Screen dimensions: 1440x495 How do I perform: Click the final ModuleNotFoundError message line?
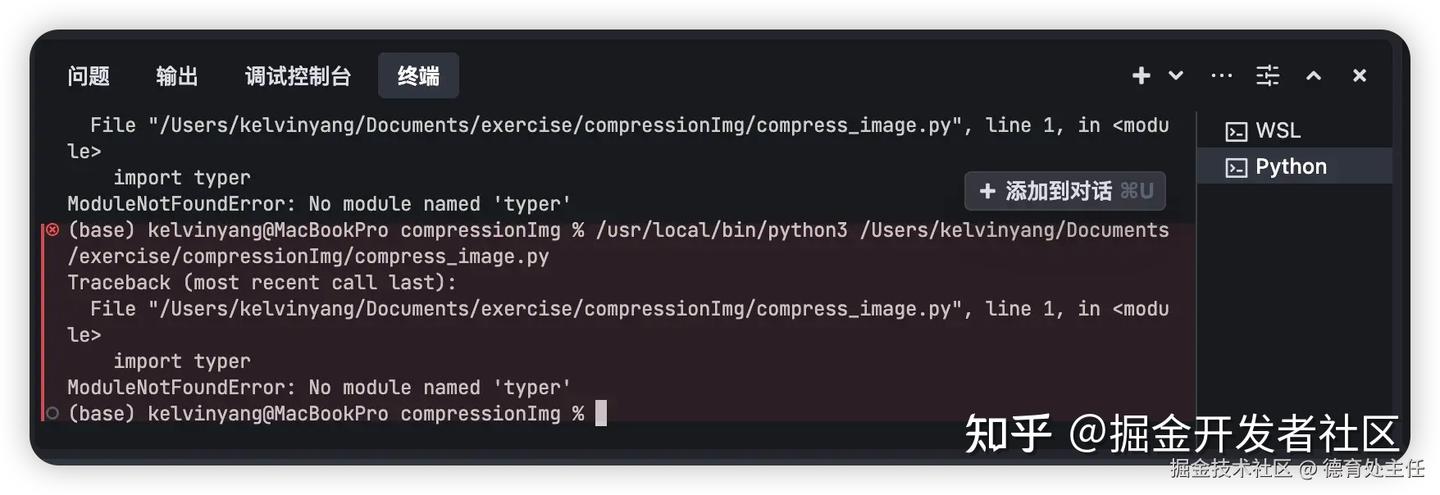click(319, 387)
